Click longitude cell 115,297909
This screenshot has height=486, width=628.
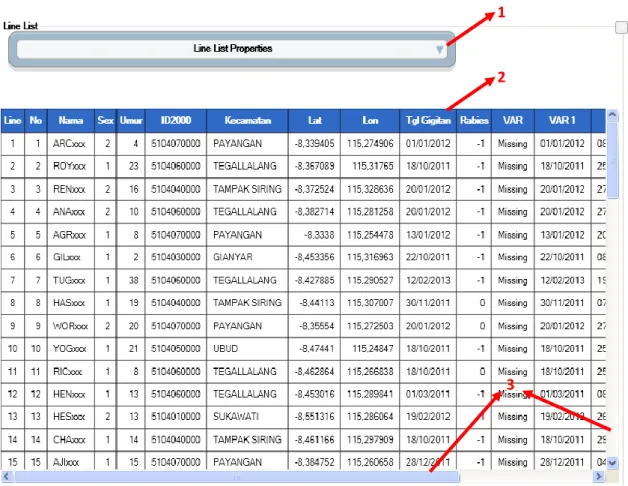pyautogui.click(x=370, y=440)
